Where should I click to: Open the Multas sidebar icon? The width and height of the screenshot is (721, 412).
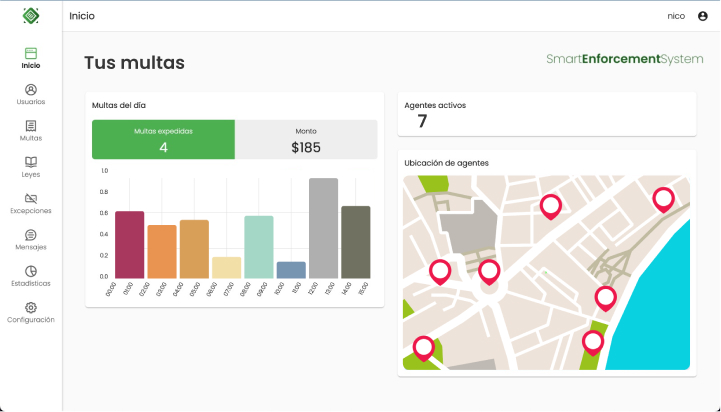click(31, 126)
